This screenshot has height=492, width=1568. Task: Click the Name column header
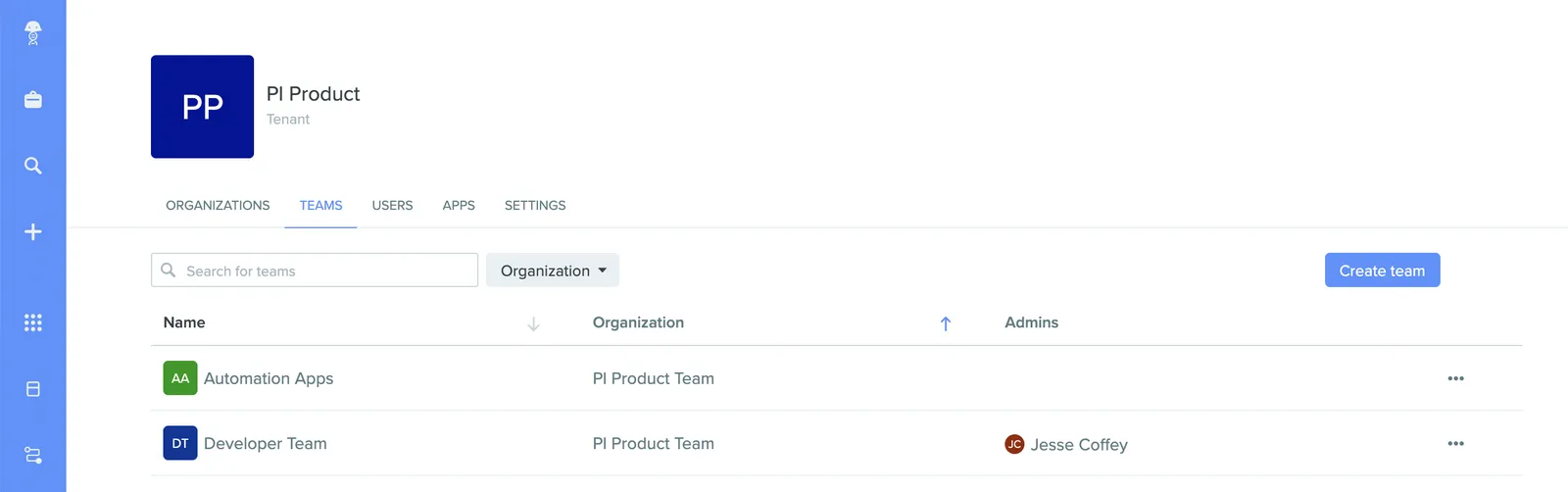click(184, 322)
